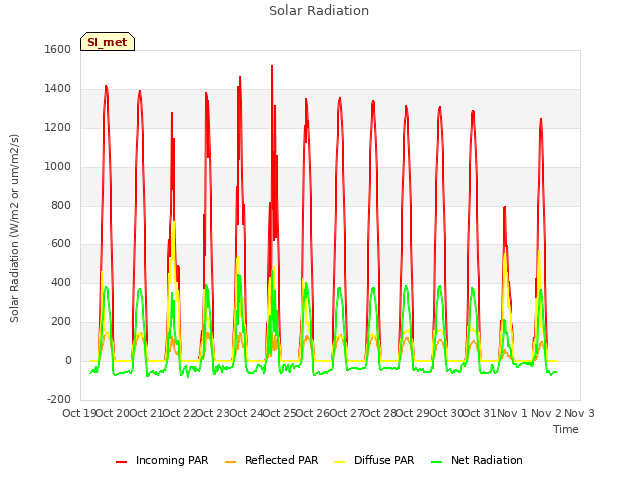Click the 1200 y-axis tick label

tap(58, 128)
